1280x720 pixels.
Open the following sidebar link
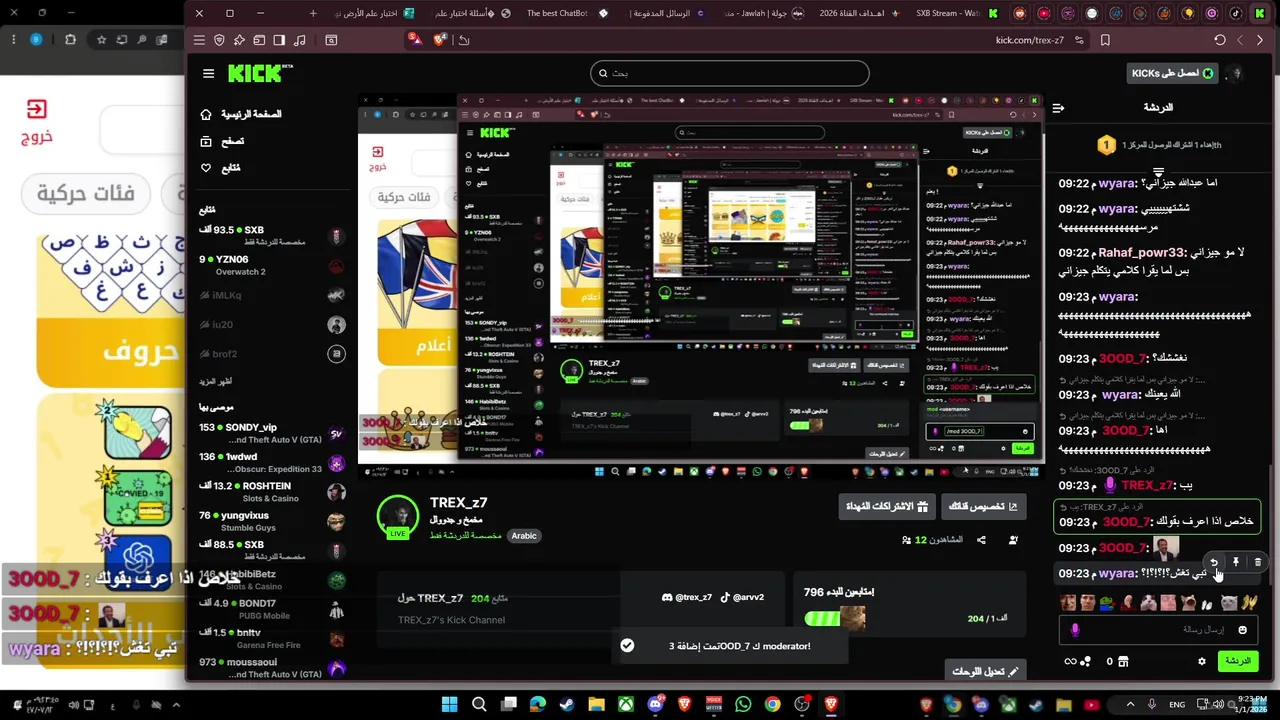tap(220, 168)
